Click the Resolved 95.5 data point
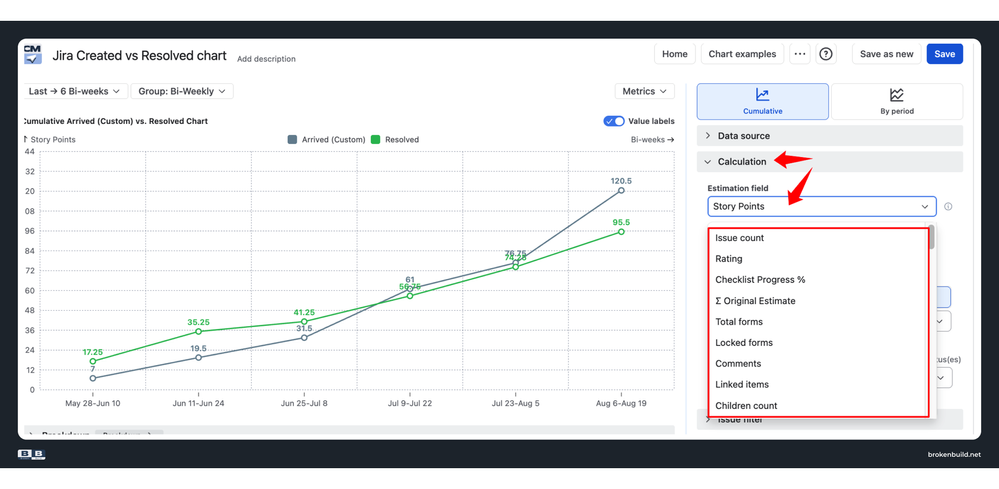This screenshot has height=489, width=999. pyautogui.click(x=621, y=232)
